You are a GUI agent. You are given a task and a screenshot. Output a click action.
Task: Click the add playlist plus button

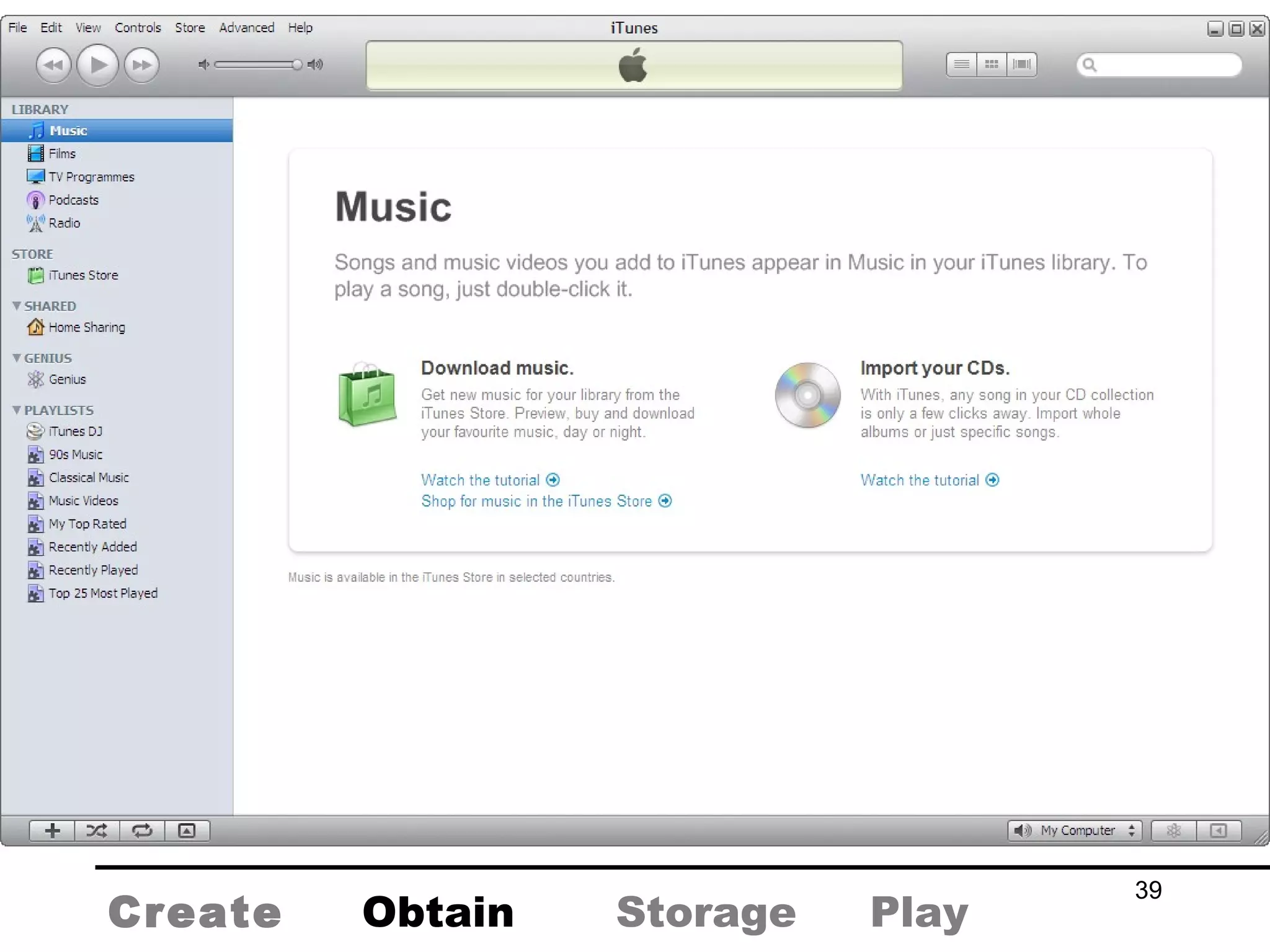click(52, 831)
